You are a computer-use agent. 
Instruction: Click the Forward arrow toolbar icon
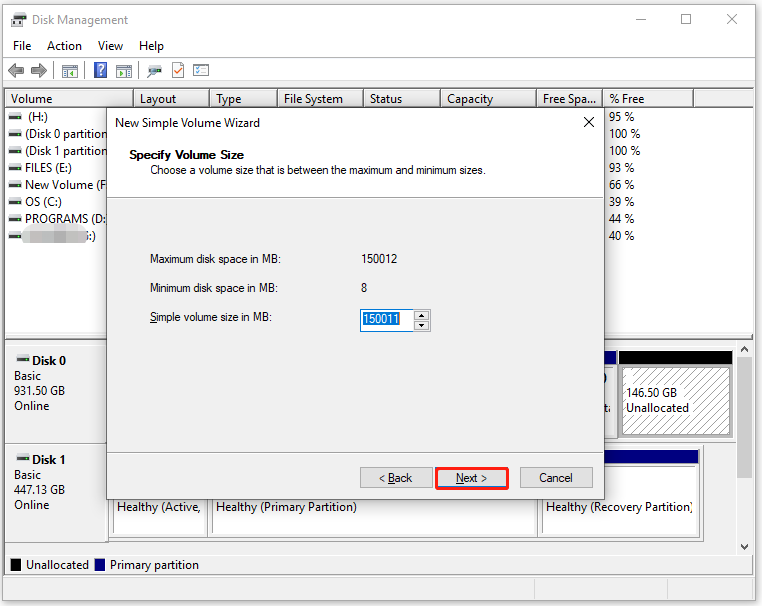coord(38,70)
